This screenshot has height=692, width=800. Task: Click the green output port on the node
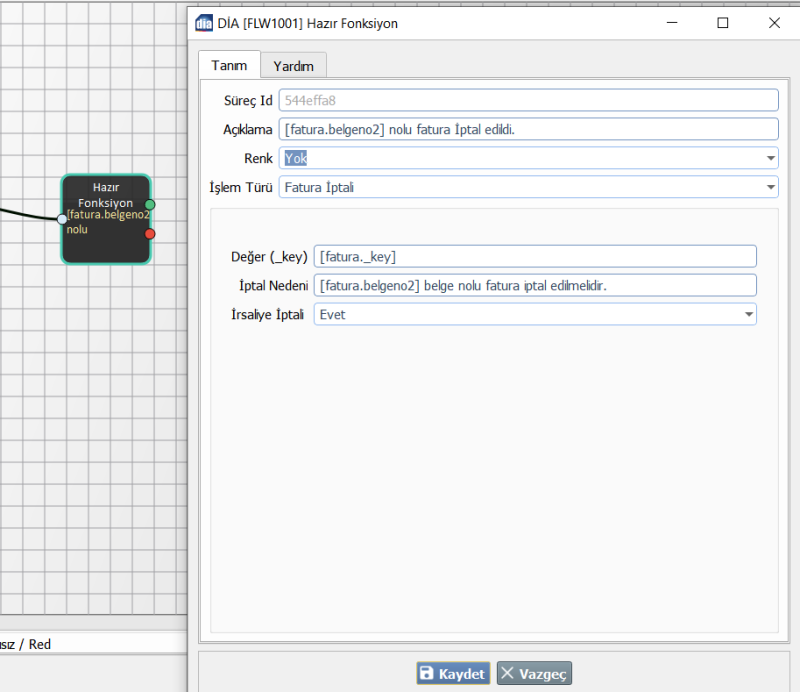(150, 204)
